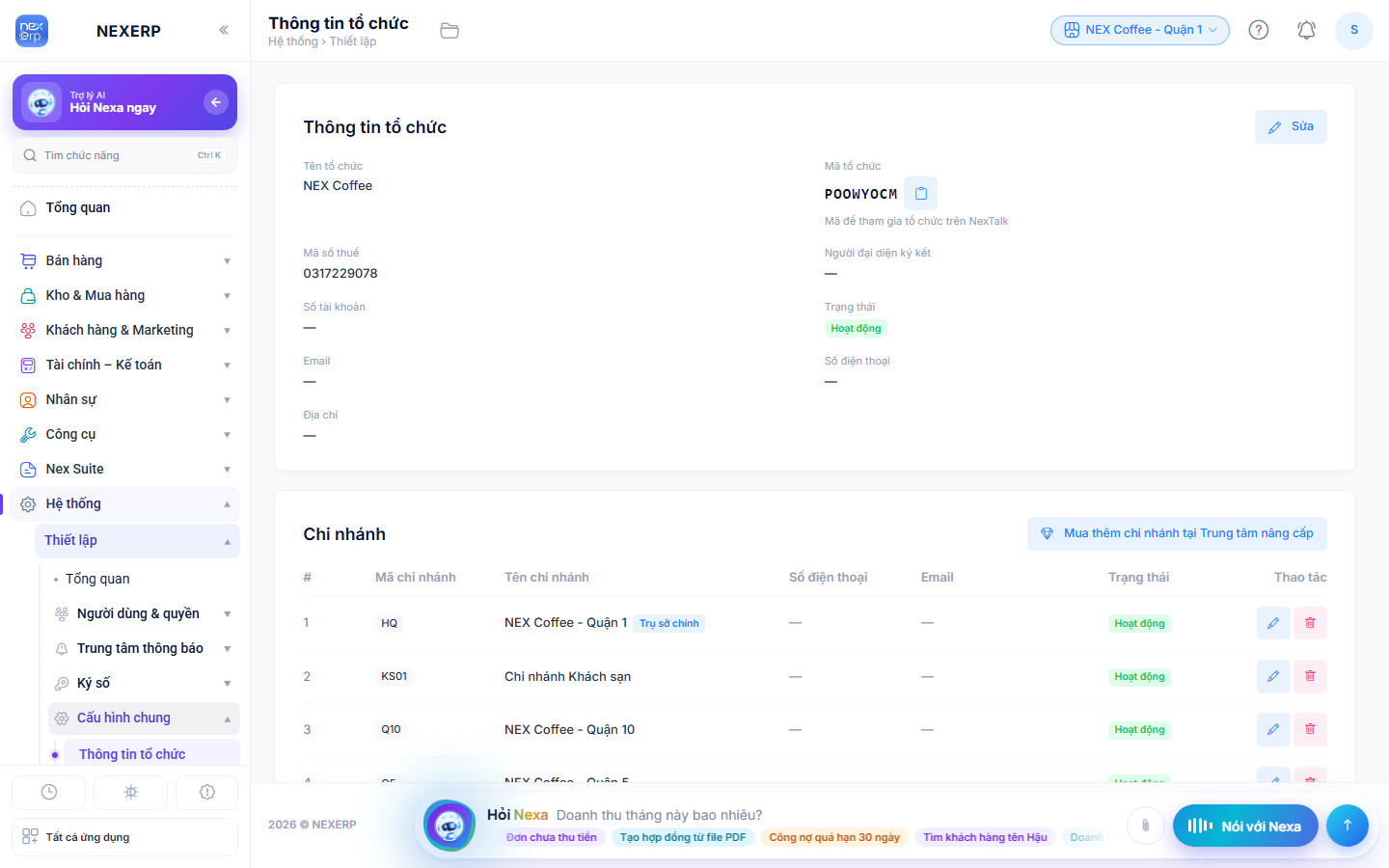Viewport: 1389px width, 868px height.
Task: Click the tax code 0317229078
Action: (340, 273)
